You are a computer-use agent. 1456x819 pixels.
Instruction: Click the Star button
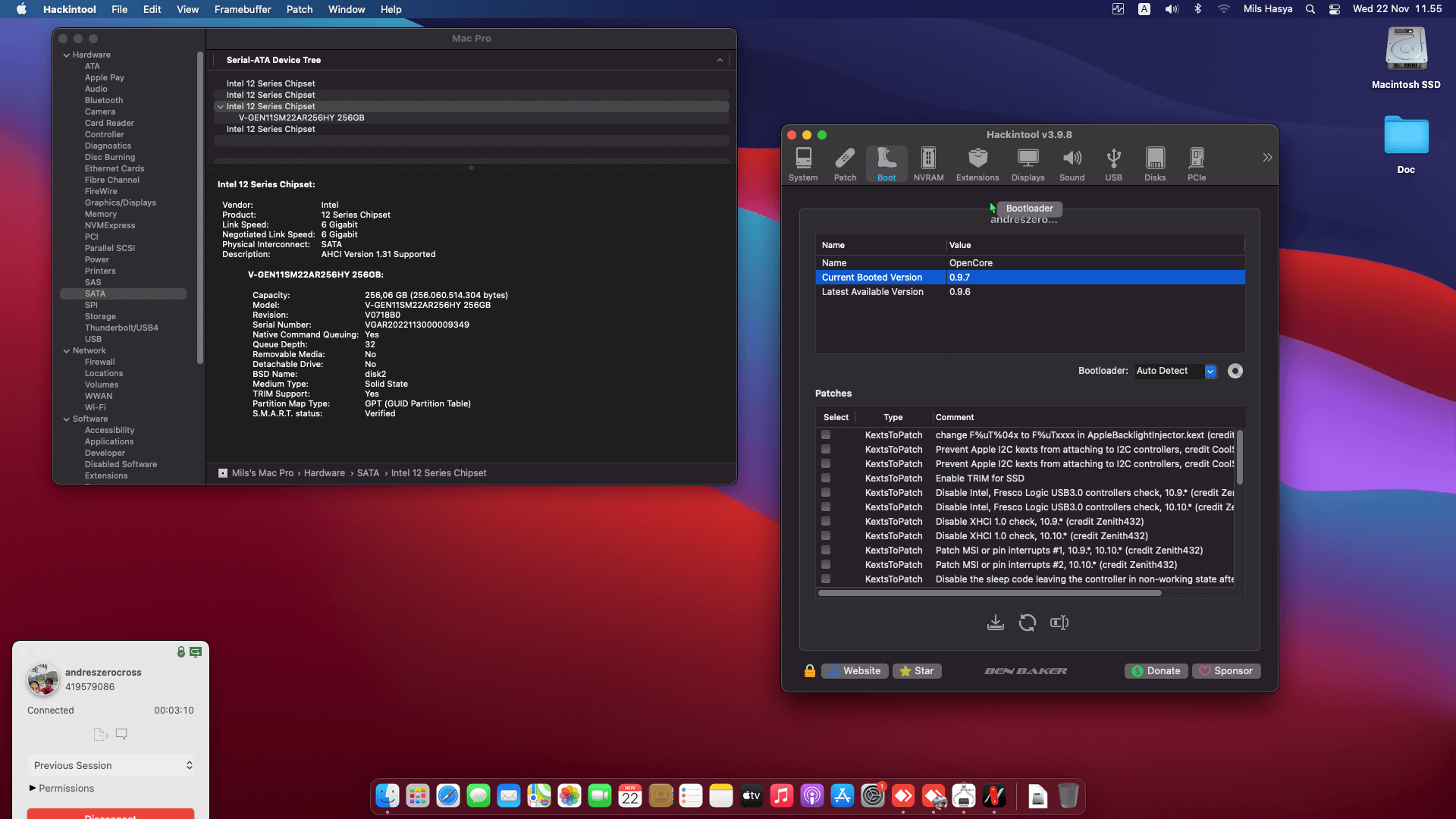(x=917, y=671)
